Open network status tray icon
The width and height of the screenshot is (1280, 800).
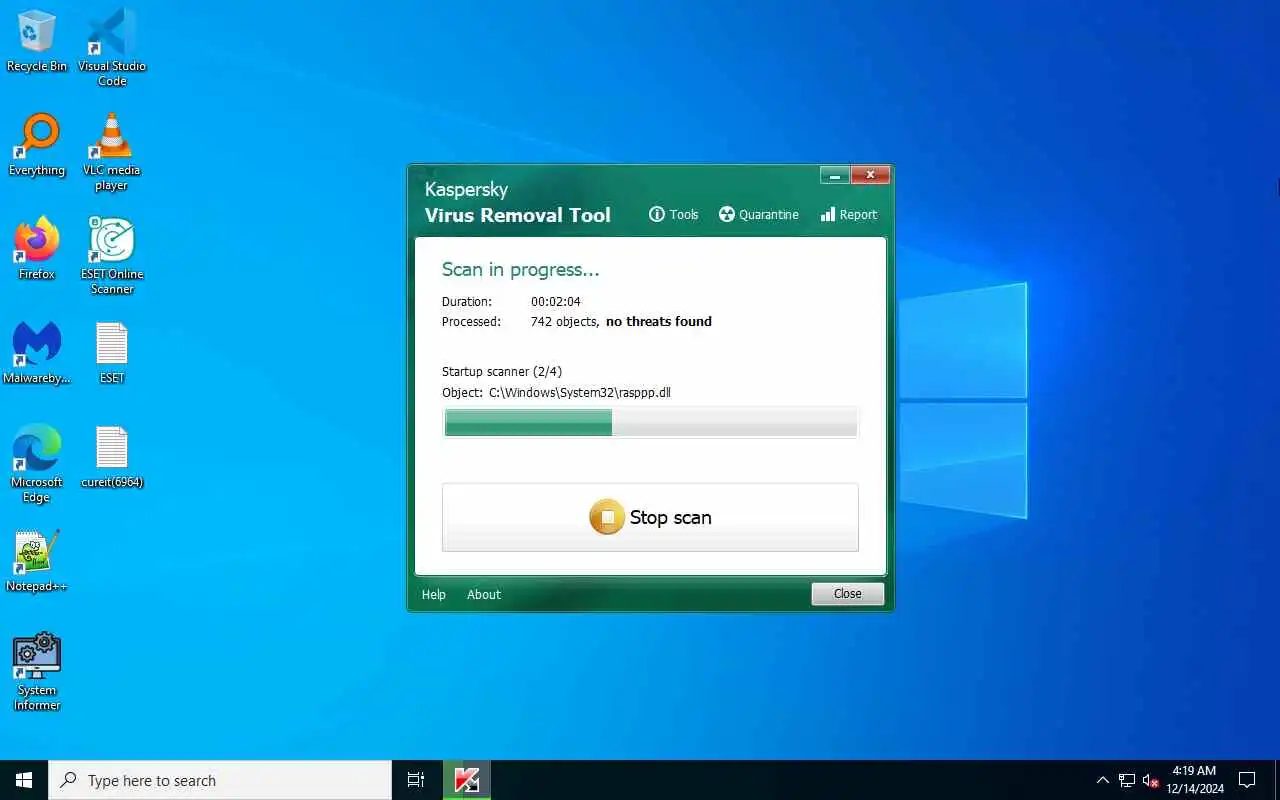click(1127, 780)
